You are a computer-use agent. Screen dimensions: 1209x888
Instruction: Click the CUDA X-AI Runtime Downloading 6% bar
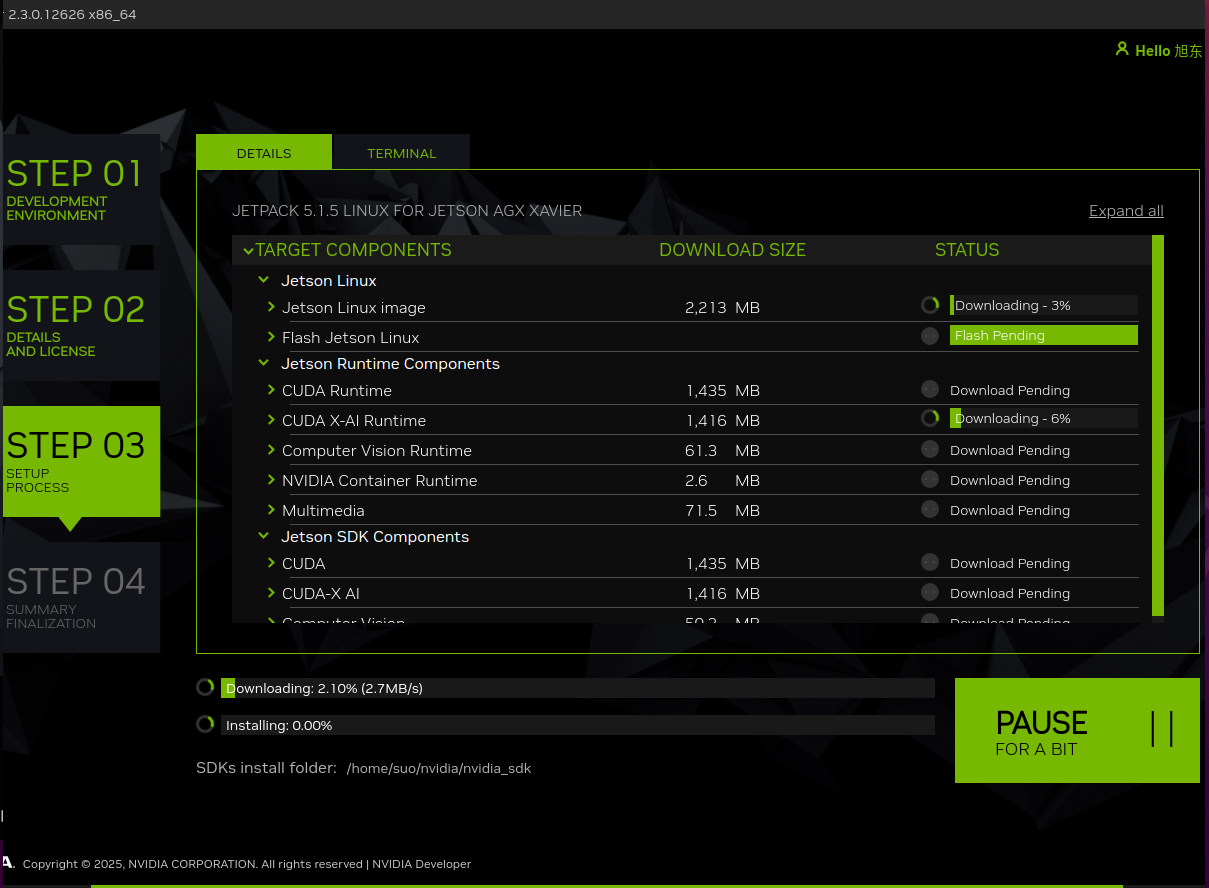pyautogui.click(x=1044, y=418)
